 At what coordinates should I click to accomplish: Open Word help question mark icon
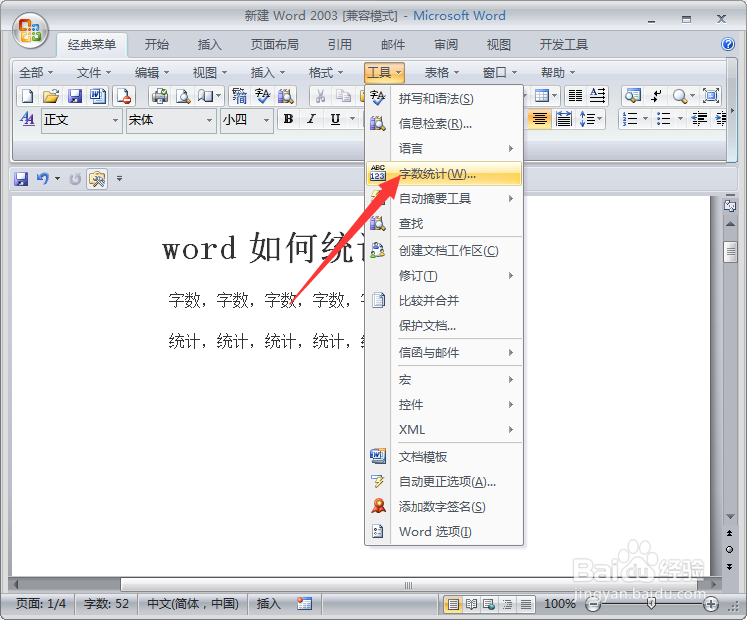pos(727,44)
